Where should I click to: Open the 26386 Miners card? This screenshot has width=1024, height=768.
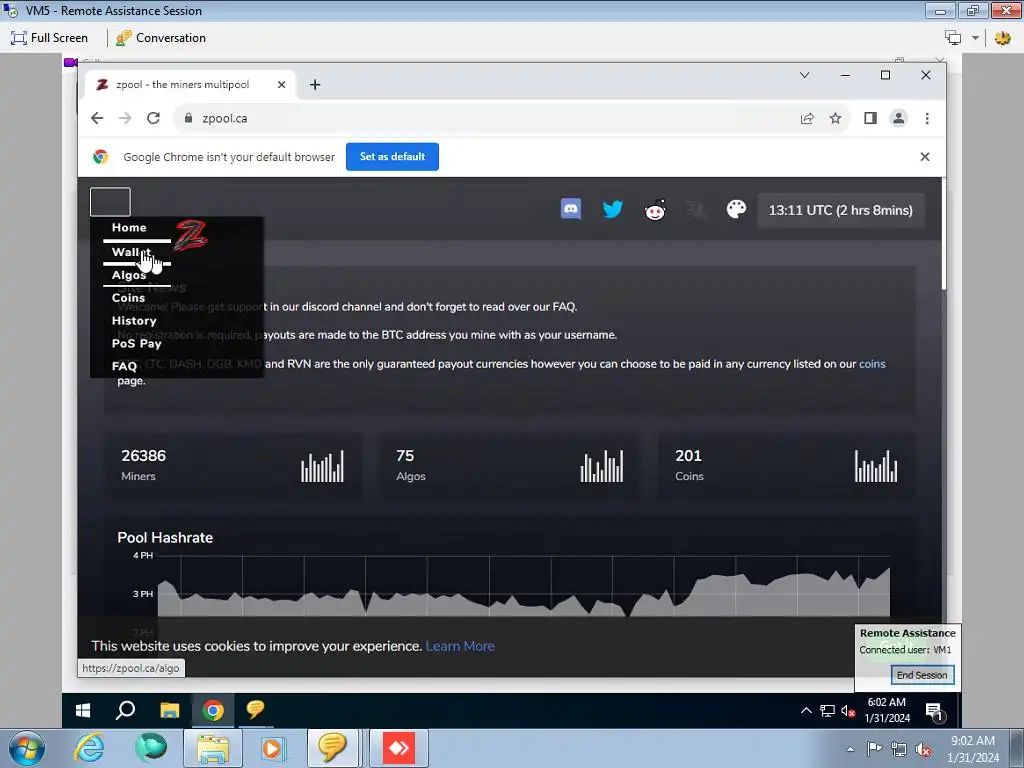pos(233,466)
